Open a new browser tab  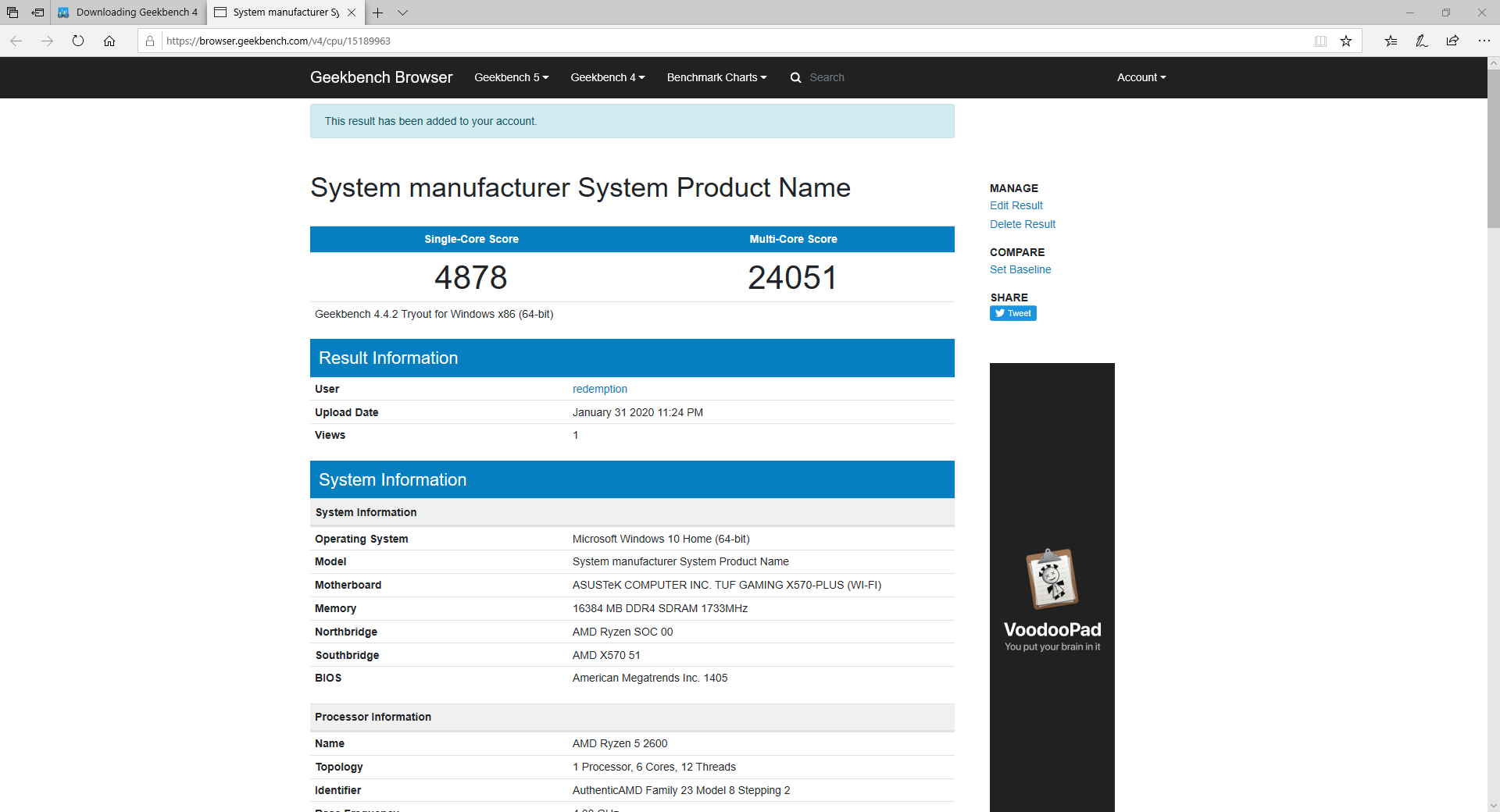tap(377, 12)
